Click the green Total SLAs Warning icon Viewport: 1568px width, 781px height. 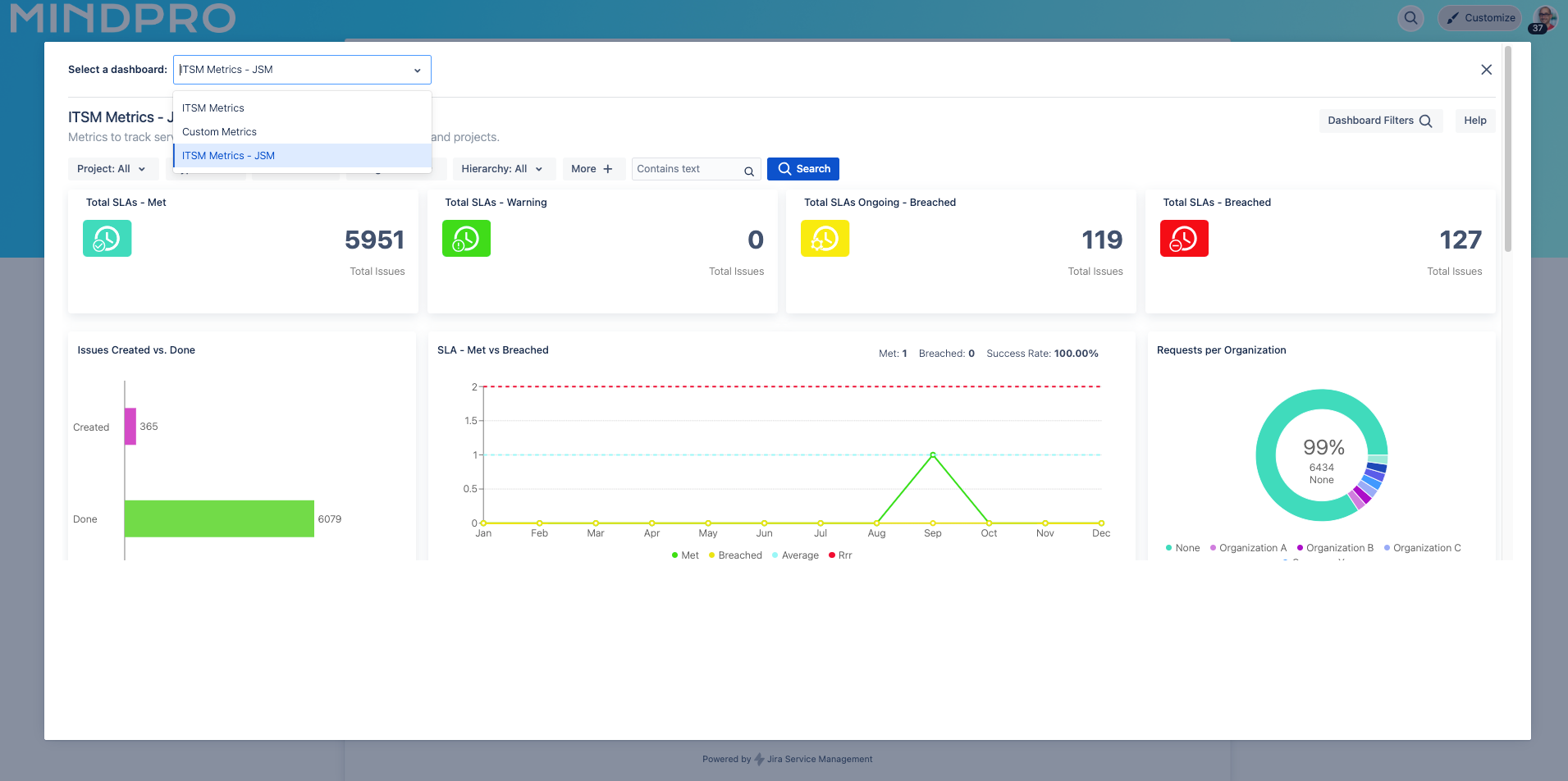466,238
